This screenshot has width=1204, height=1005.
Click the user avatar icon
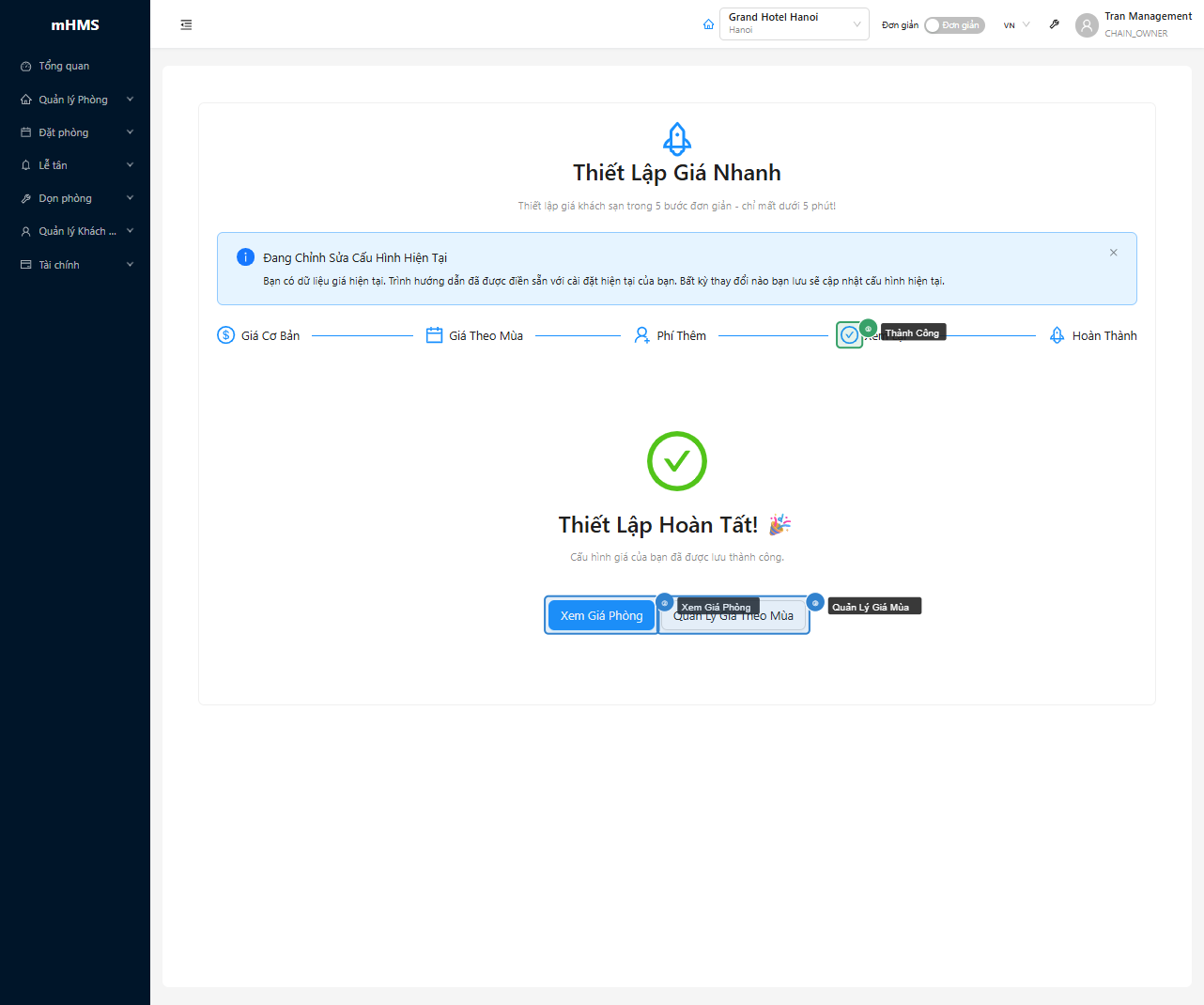(1087, 25)
